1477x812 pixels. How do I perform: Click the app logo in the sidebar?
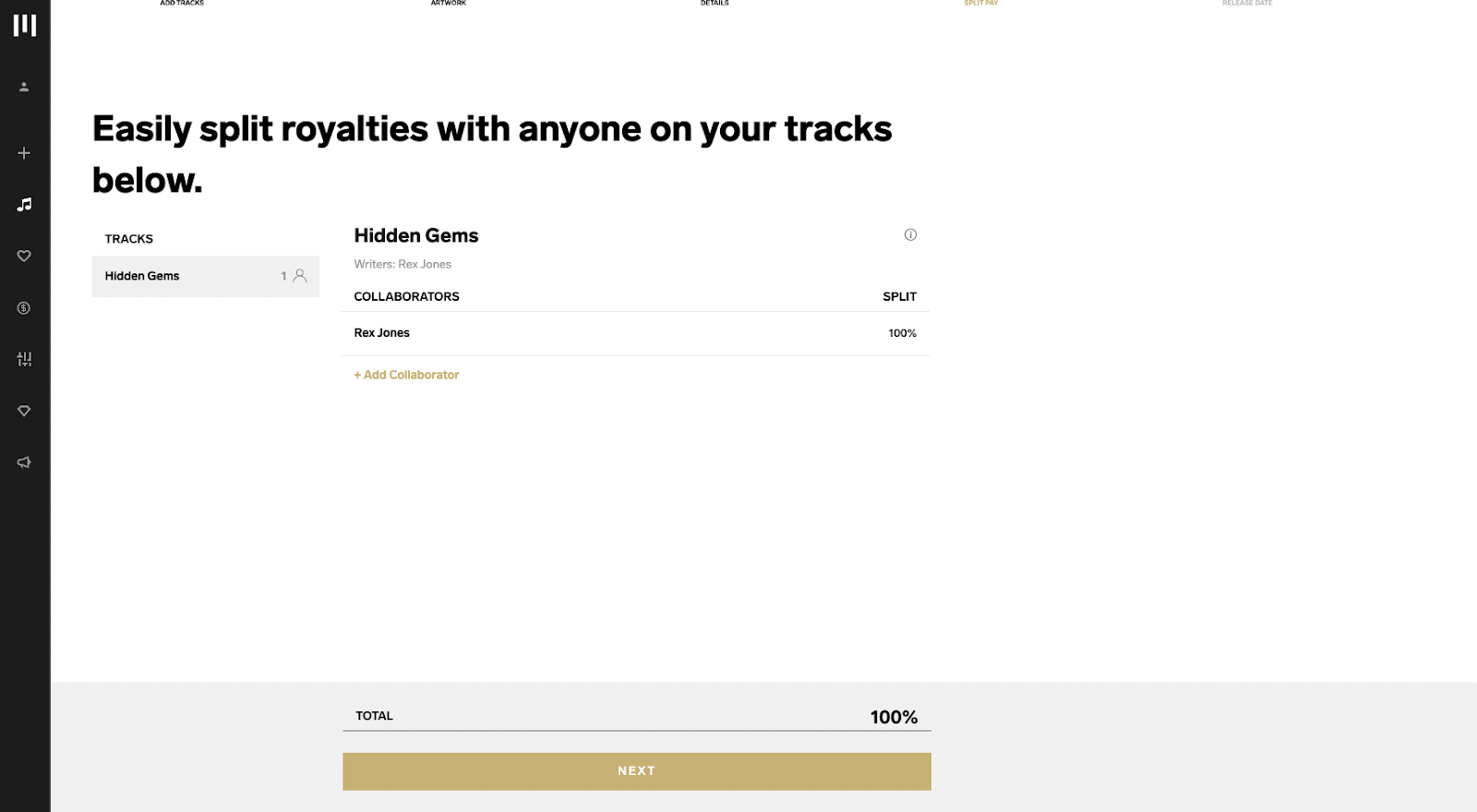click(x=25, y=26)
